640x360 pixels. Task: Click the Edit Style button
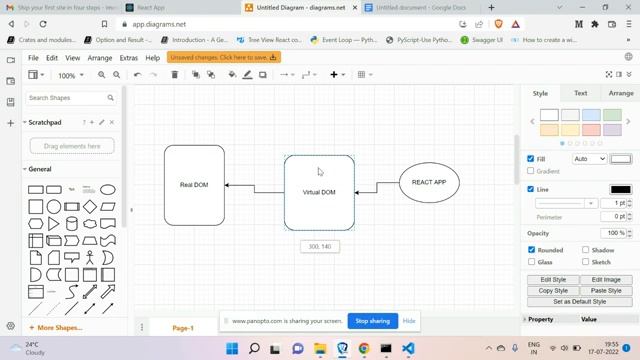point(553,280)
